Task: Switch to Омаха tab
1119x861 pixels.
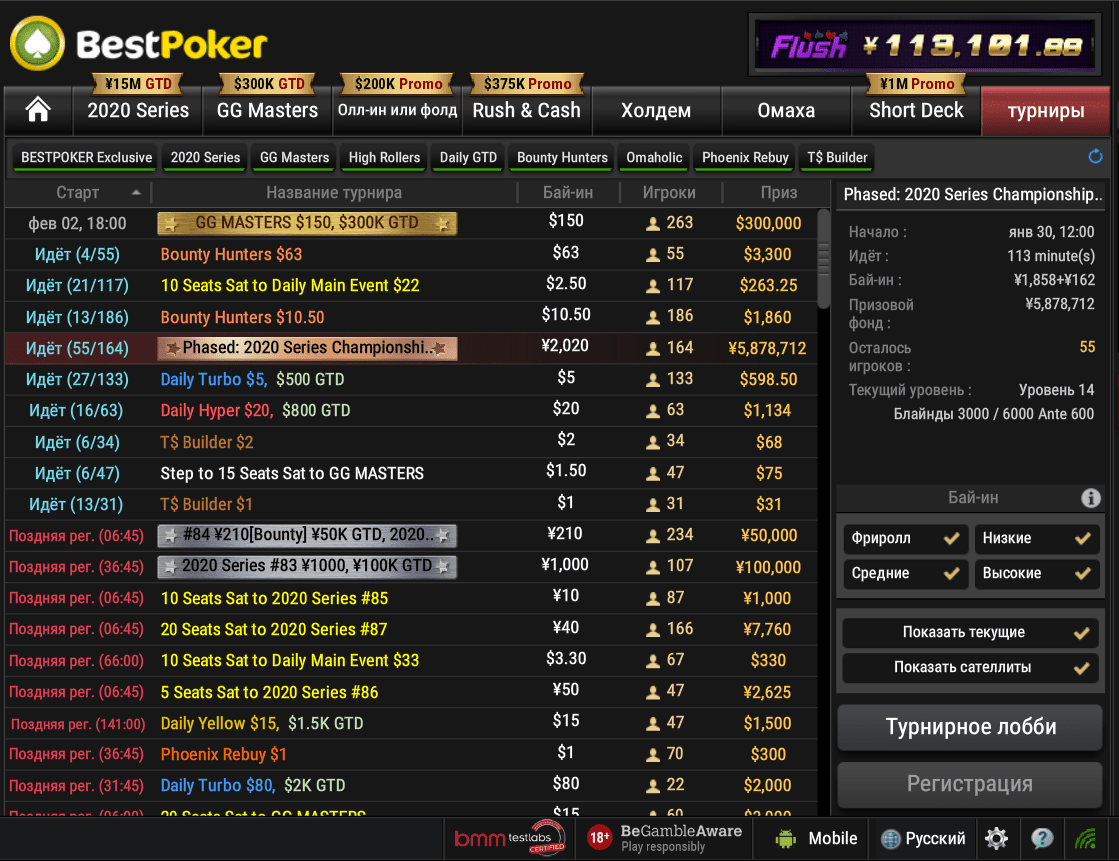Action: [786, 111]
